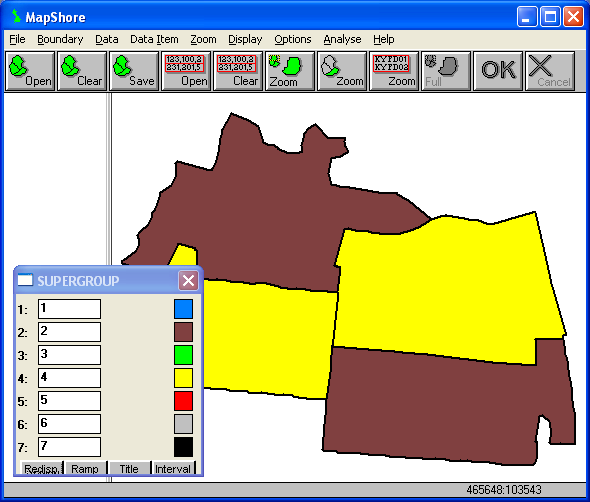Open the Data menu

pyautogui.click(x=106, y=39)
